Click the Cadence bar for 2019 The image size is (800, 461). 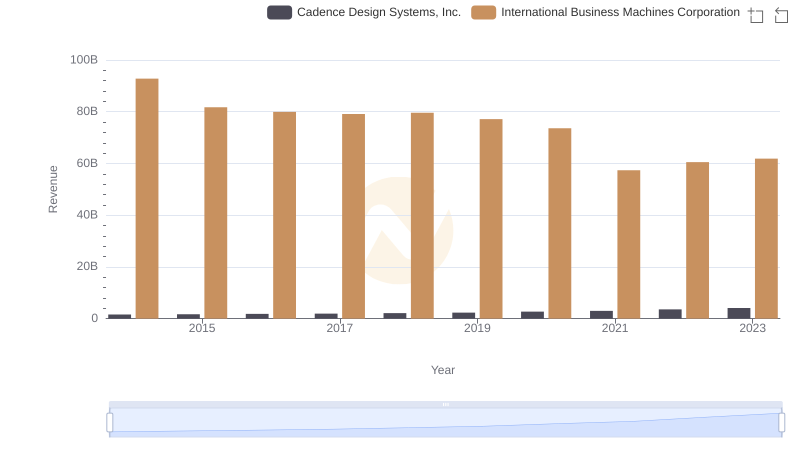click(x=464, y=316)
